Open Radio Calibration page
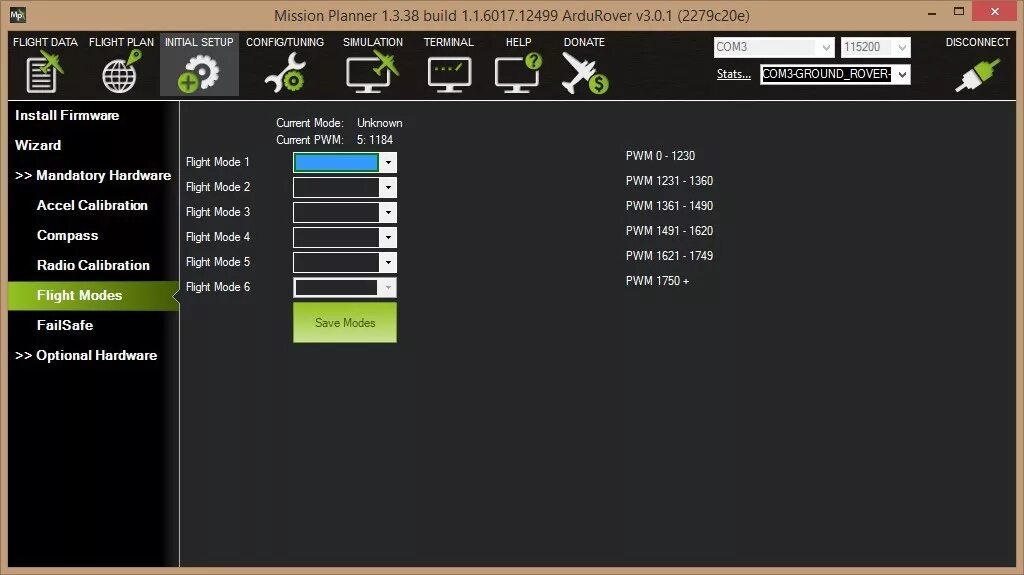The image size is (1024, 575). 93,265
